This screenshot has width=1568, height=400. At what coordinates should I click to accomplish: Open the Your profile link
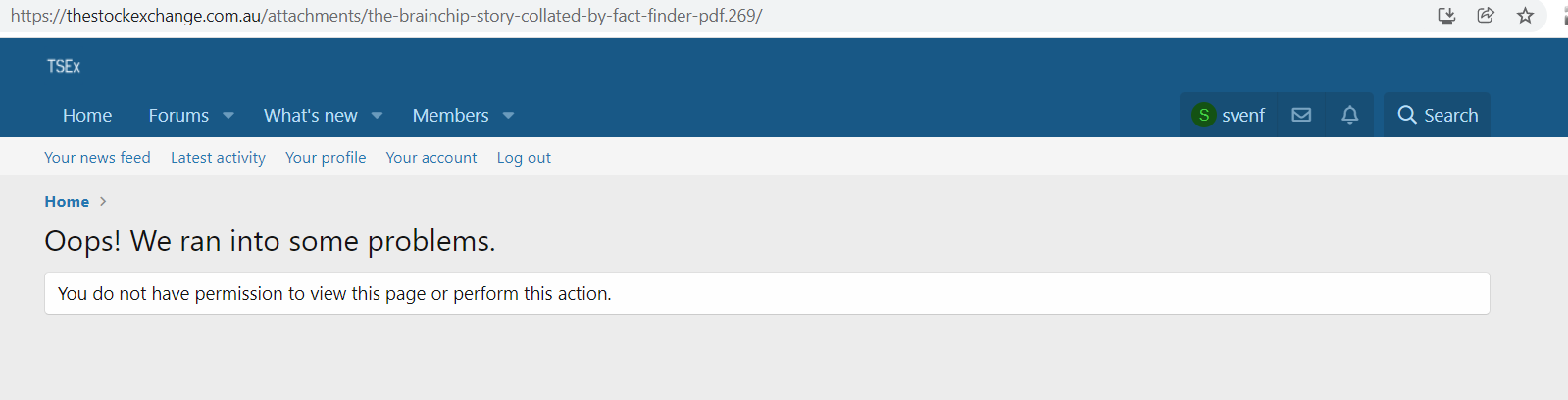pyautogui.click(x=326, y=157)
